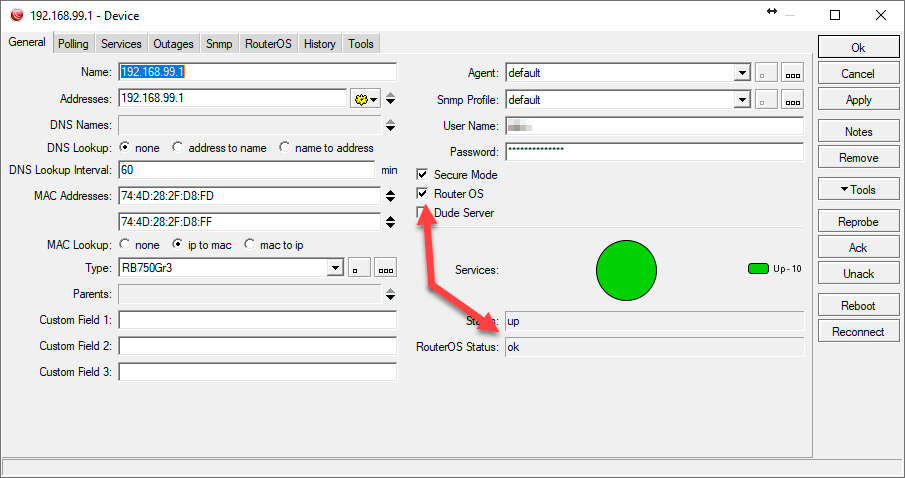The height and width of the screenshot is (478, 905).
Task: Click the small square button next to Type
Action: pos(359,268)
